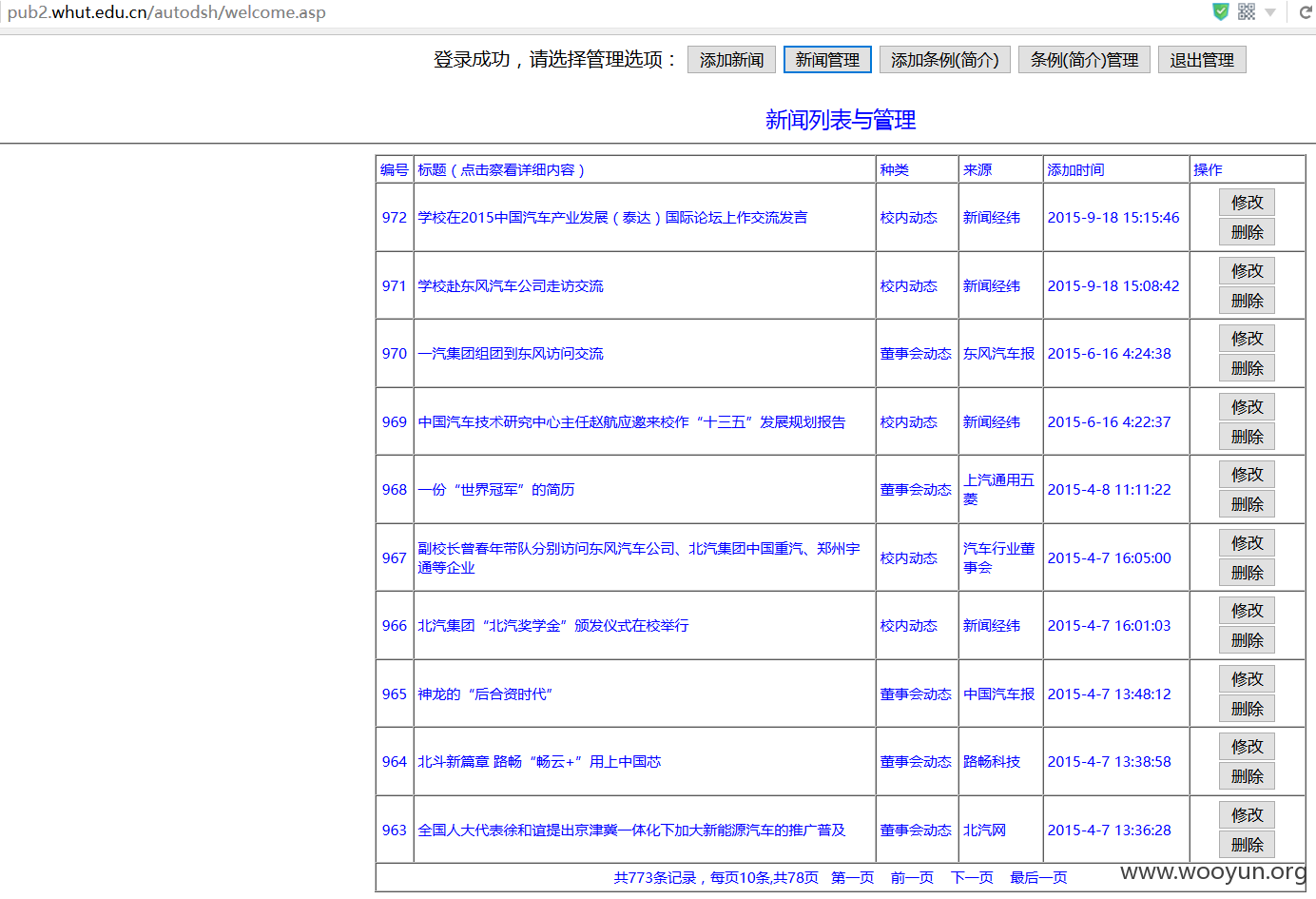Screen dimensions: 1316x899
Task: Go to 前一页 in pagination
Action: [912, 878]
